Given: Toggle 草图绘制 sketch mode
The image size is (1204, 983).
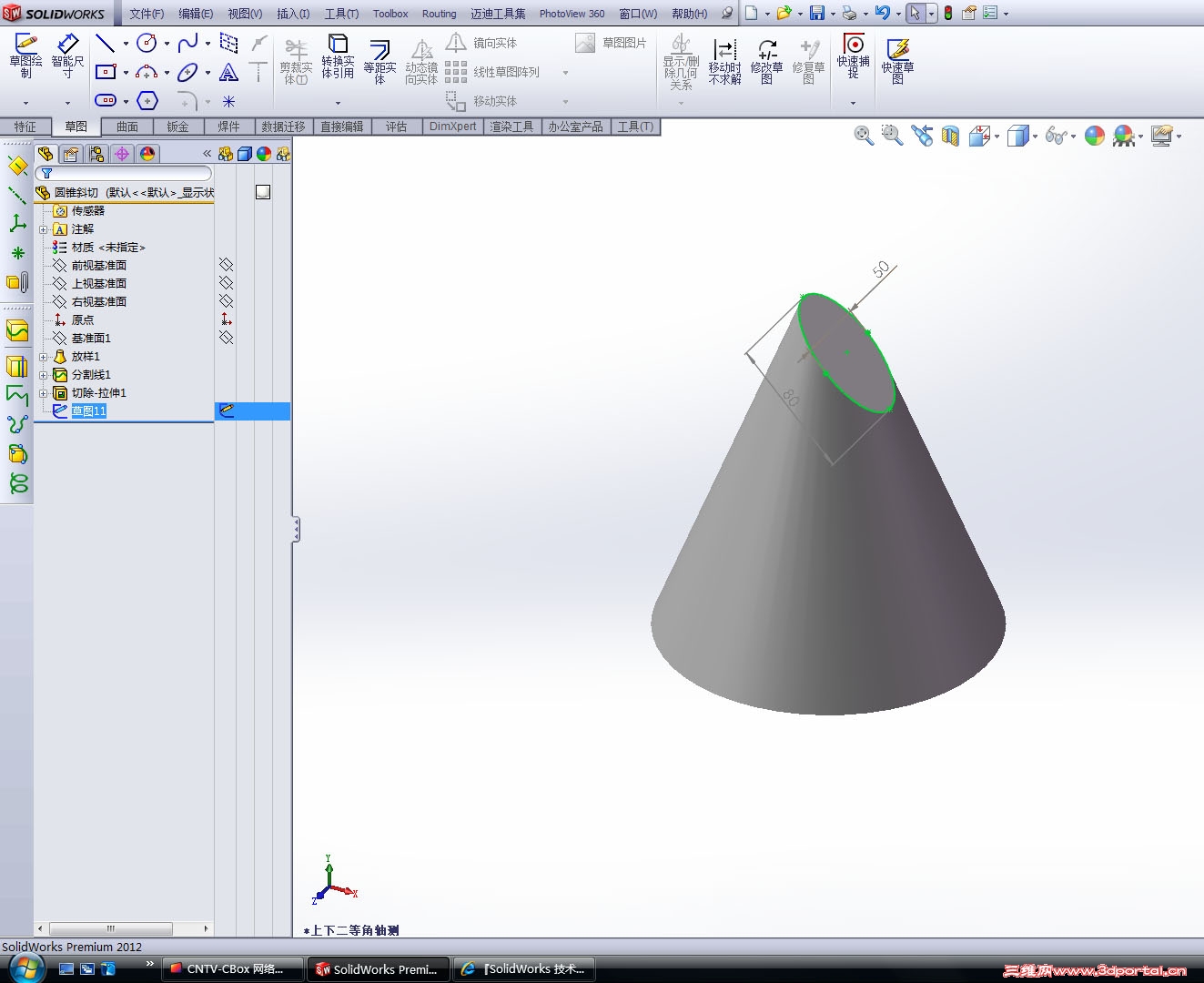Looking at the screenshot, I should click(25, 56).
